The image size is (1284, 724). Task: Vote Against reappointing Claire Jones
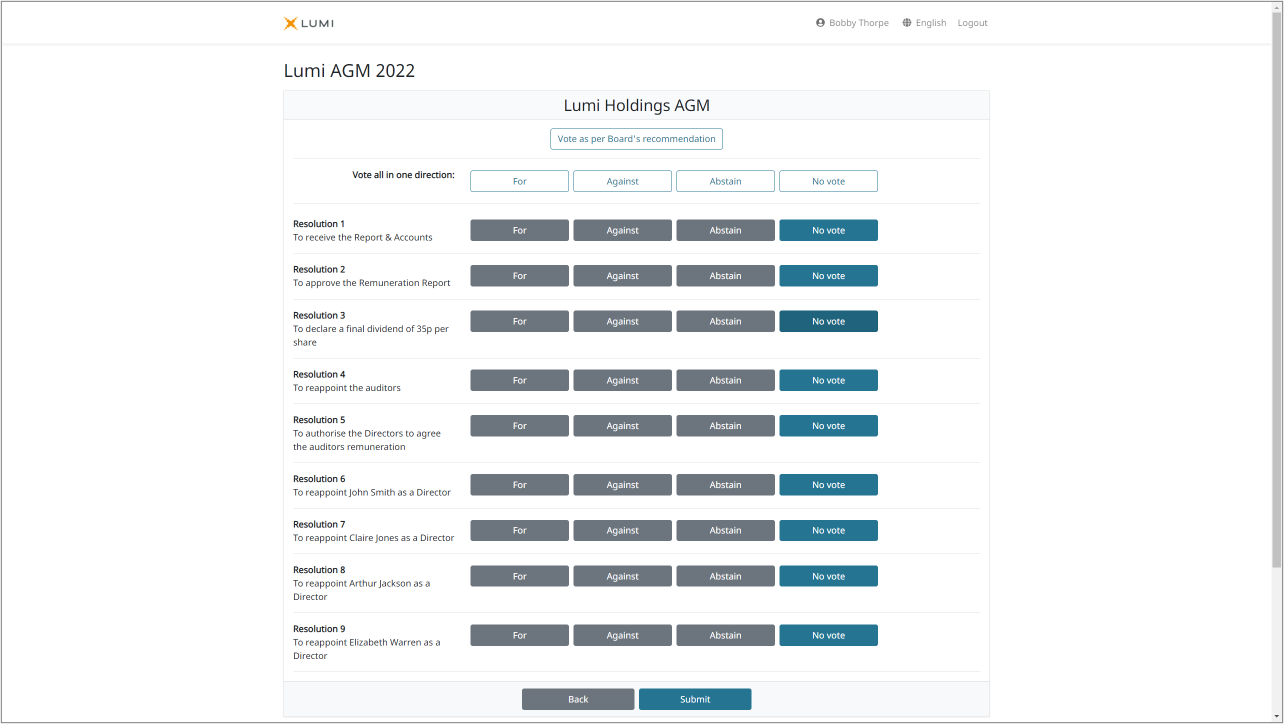point(622,530)
